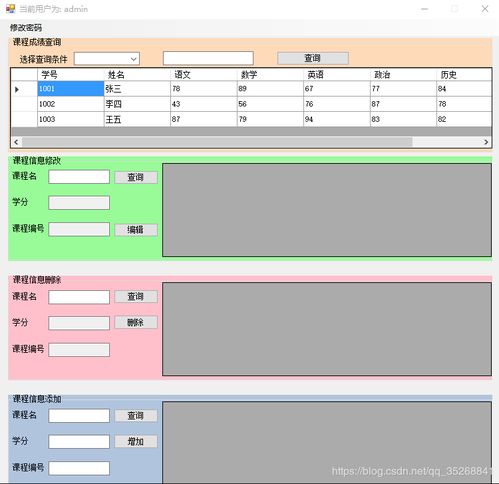Click 查询 button in 课程成绩查询 section

coord(313,58)
